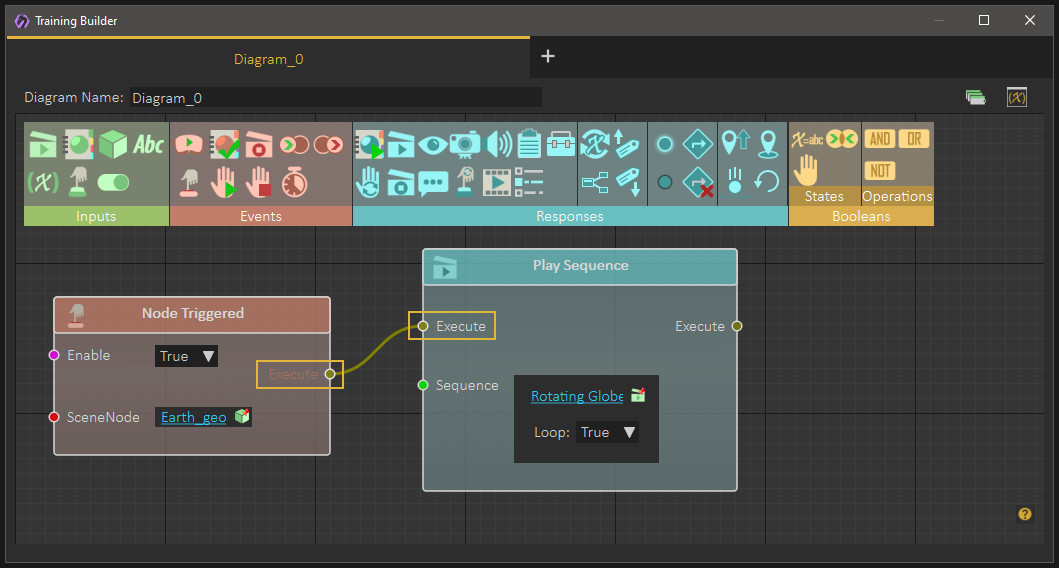This screenshot has width=1059, height=568.
Task: Select the stopwatch timer event icon
Action: pyautogui.click(x=294, y=182)
